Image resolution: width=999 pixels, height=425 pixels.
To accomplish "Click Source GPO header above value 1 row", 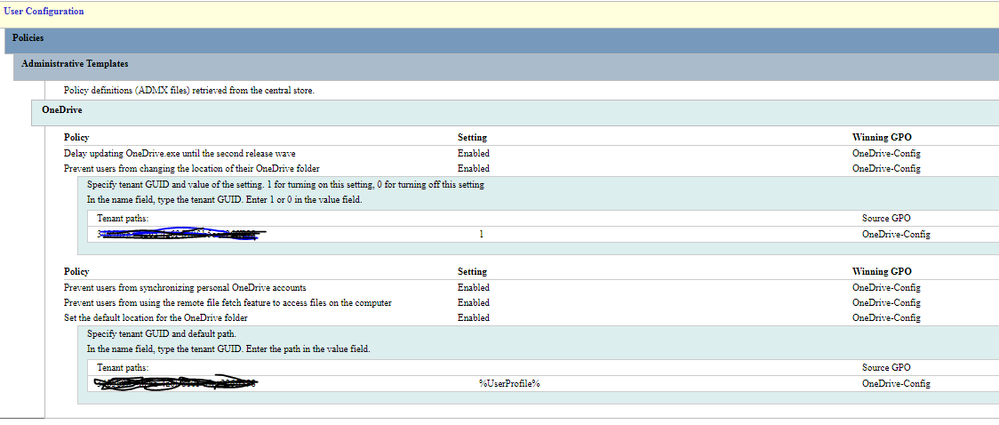I will tap(886, 218).
